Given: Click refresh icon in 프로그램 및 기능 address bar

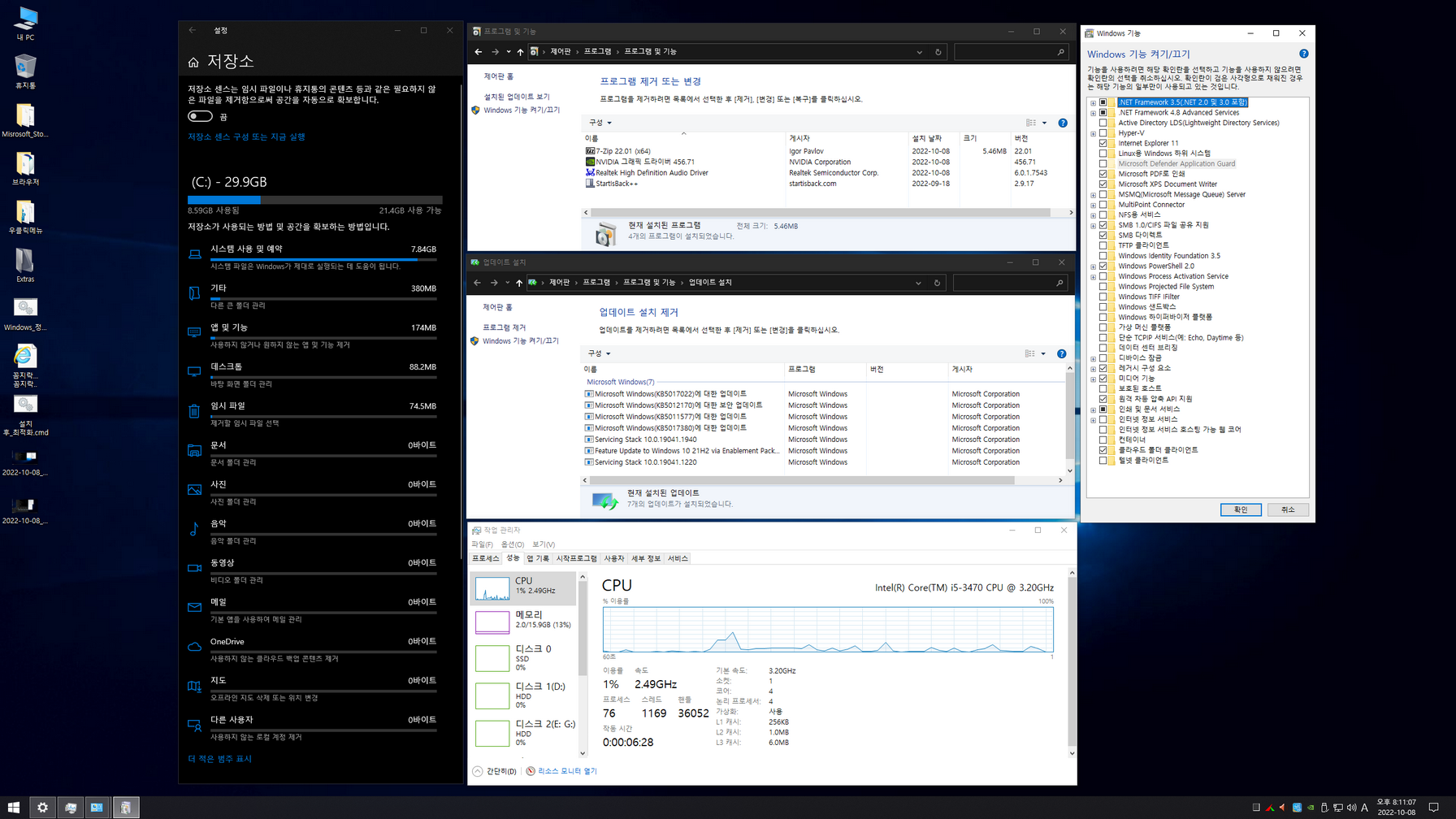Looking at the screenshot, I should (938, 52).
